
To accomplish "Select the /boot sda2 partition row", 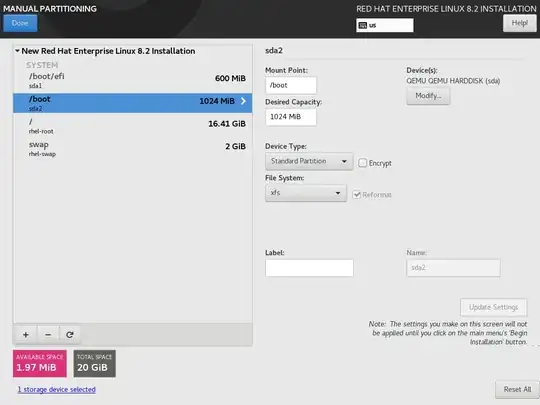I will 133,103.
